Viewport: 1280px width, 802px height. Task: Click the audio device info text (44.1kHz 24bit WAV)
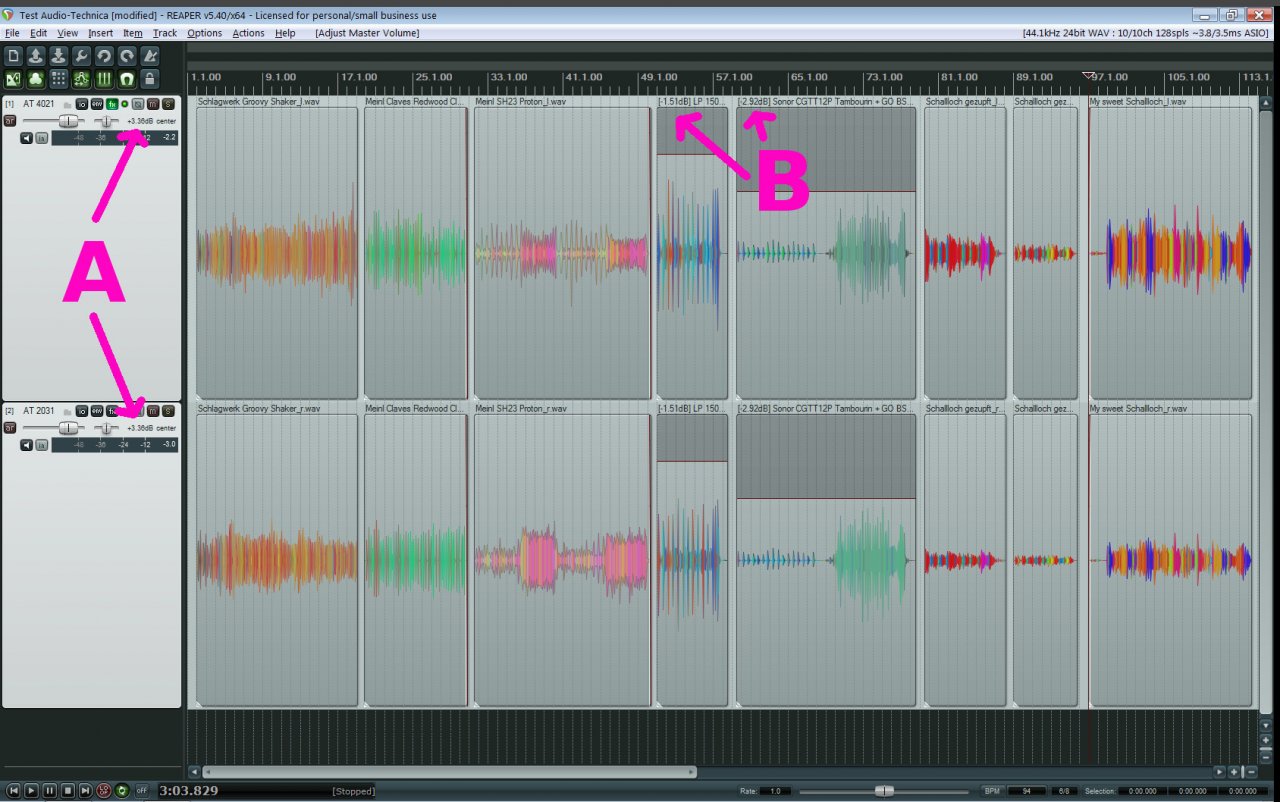(x=1146, y=33)
